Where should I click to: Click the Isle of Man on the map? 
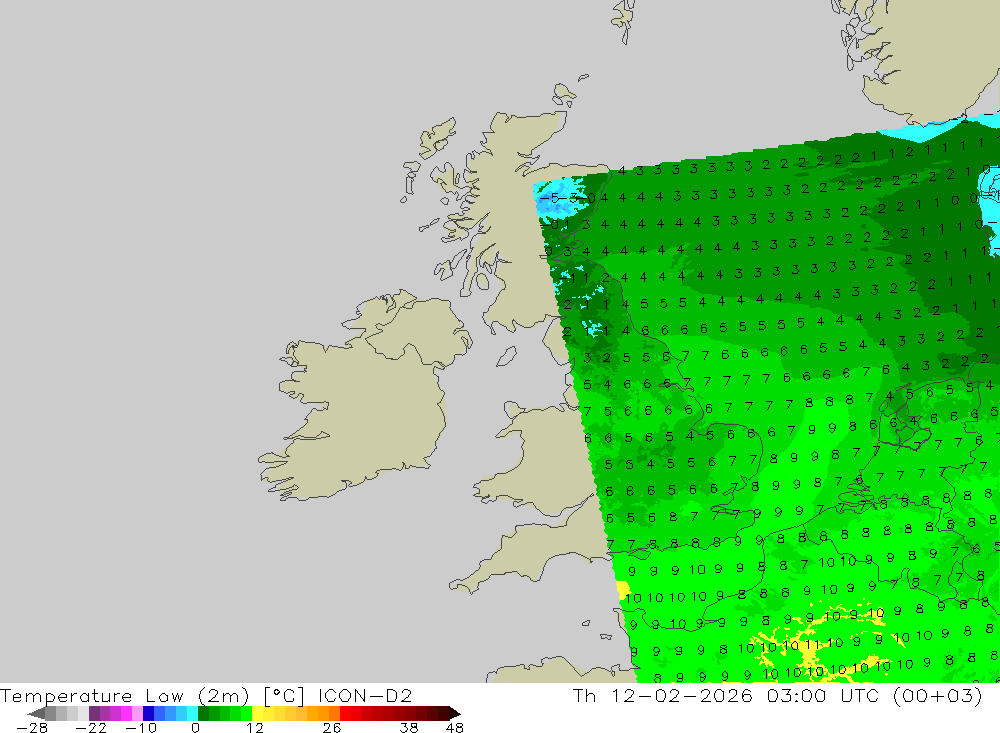(x=506, y=357)
